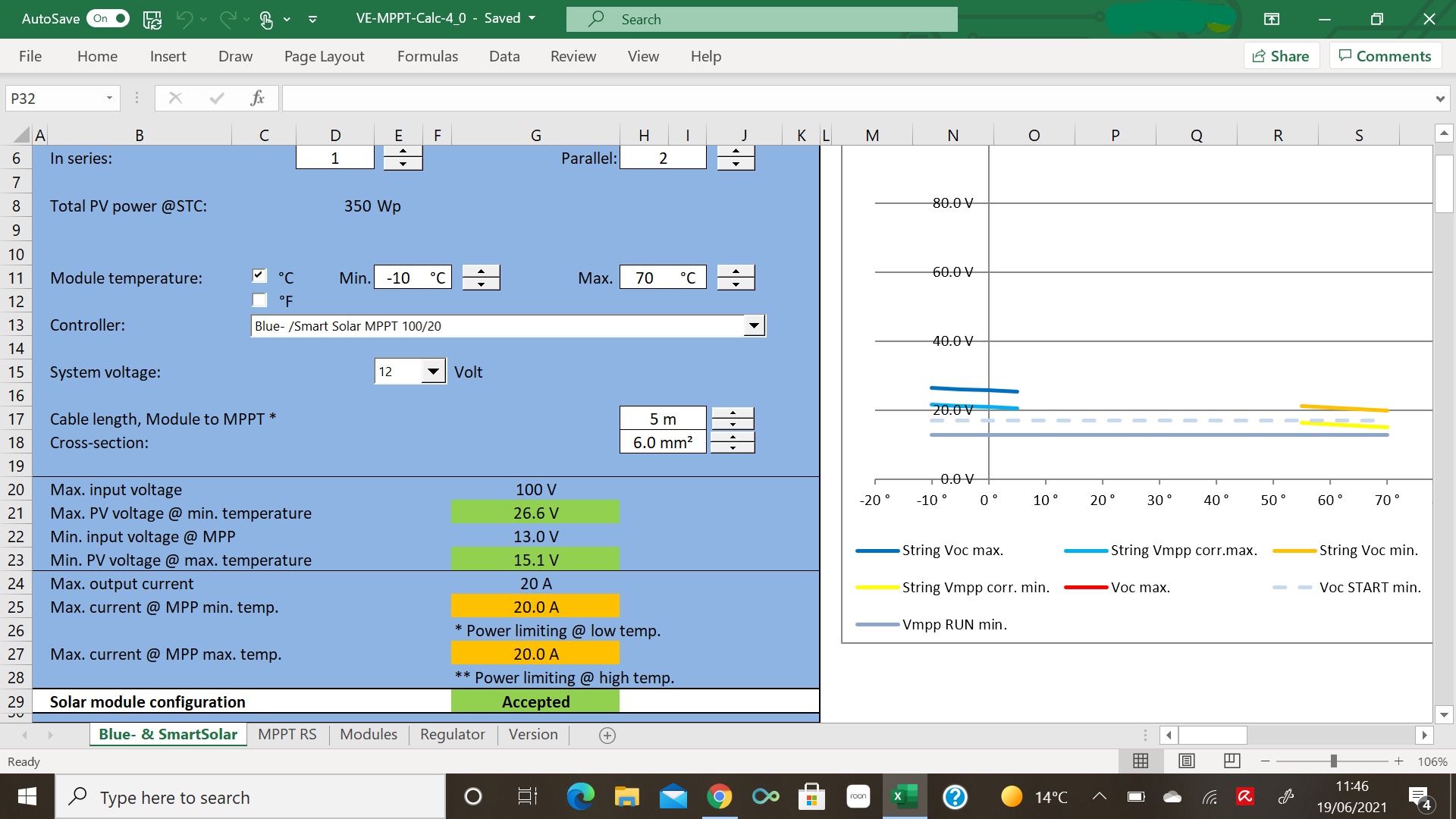Expand the formula bar chevron
The height and width of the screenshot is (819, 1456).
coord(1439,99)
